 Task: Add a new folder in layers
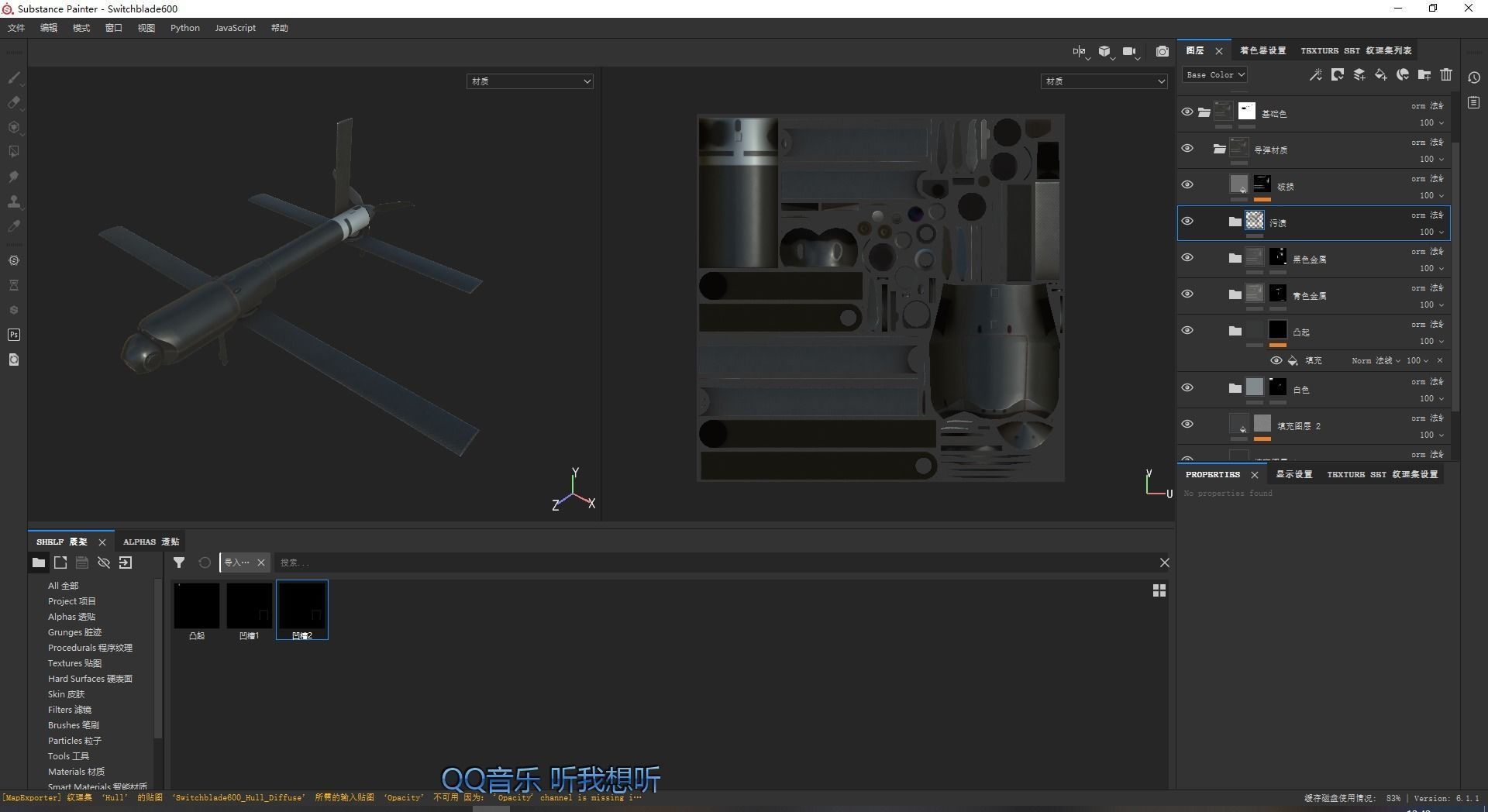[1424, 74]
